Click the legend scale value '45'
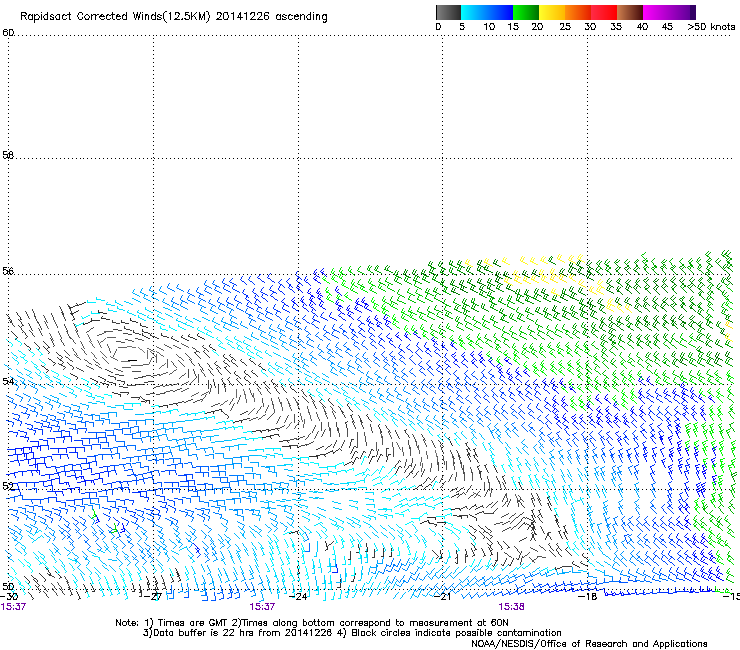Image resolution: width=740 pixels, height=650 pixels. pos(667,27)
